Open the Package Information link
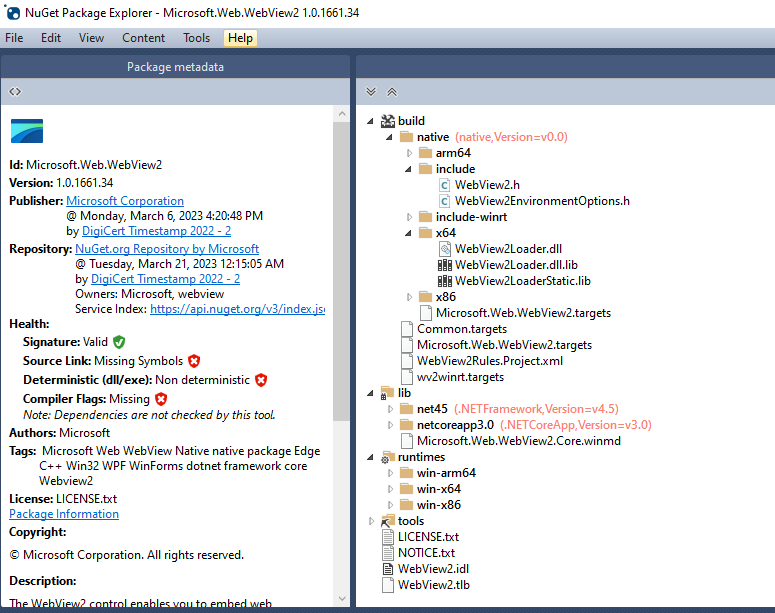Viewport: 775px width, 613px height. pos(64,514)
